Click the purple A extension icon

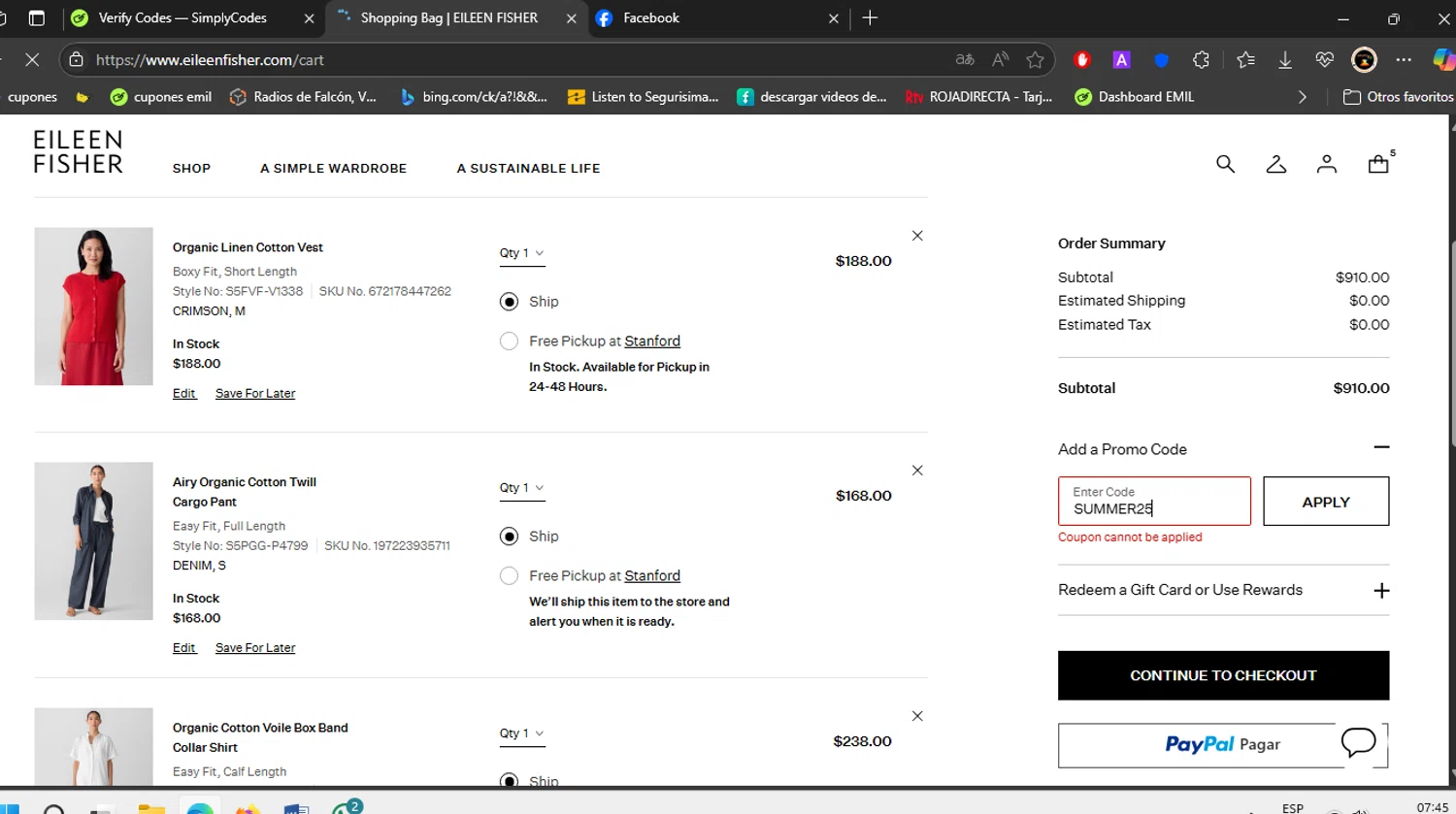(1121, 60)
